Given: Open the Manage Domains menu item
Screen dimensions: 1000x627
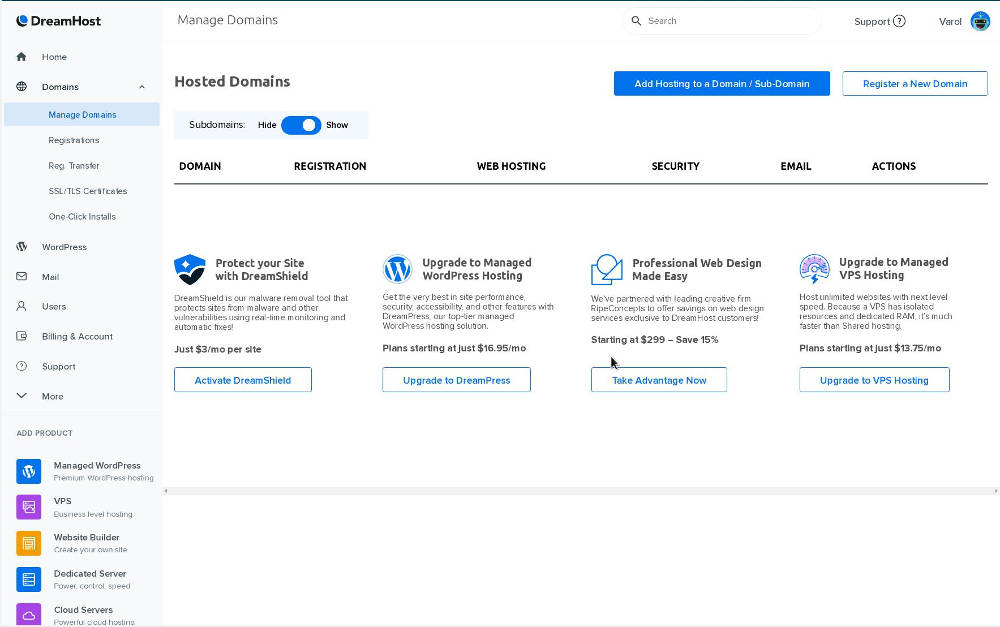Looking at the screenshot, I should [82, 115].
